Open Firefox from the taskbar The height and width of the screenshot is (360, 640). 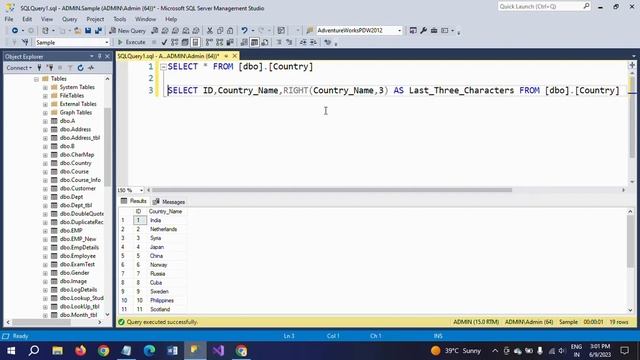pyautogui.click(x=80, y=351)
